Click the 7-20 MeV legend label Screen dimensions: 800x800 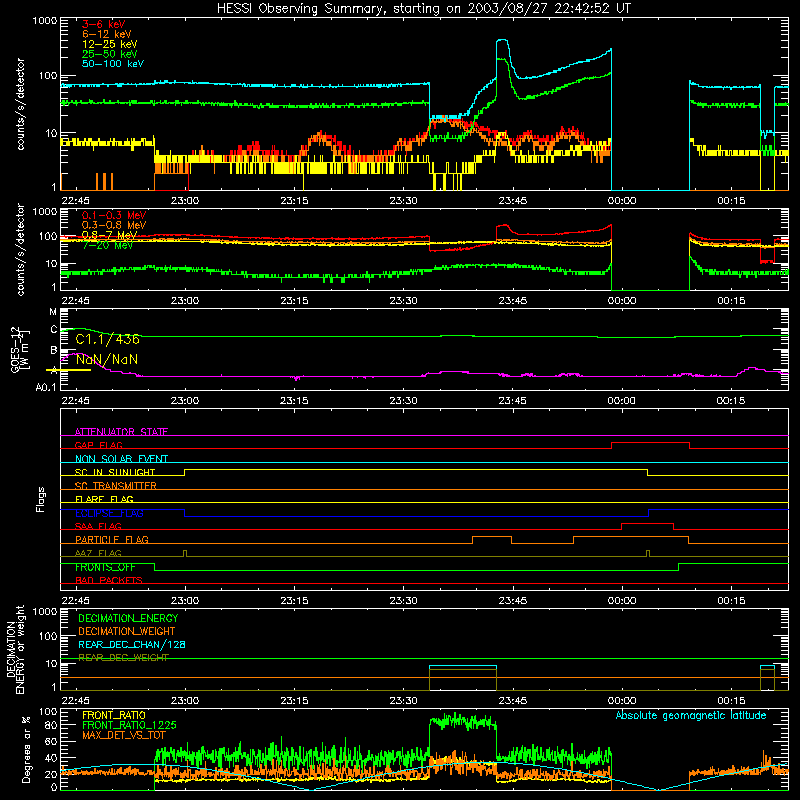[107, 245]
